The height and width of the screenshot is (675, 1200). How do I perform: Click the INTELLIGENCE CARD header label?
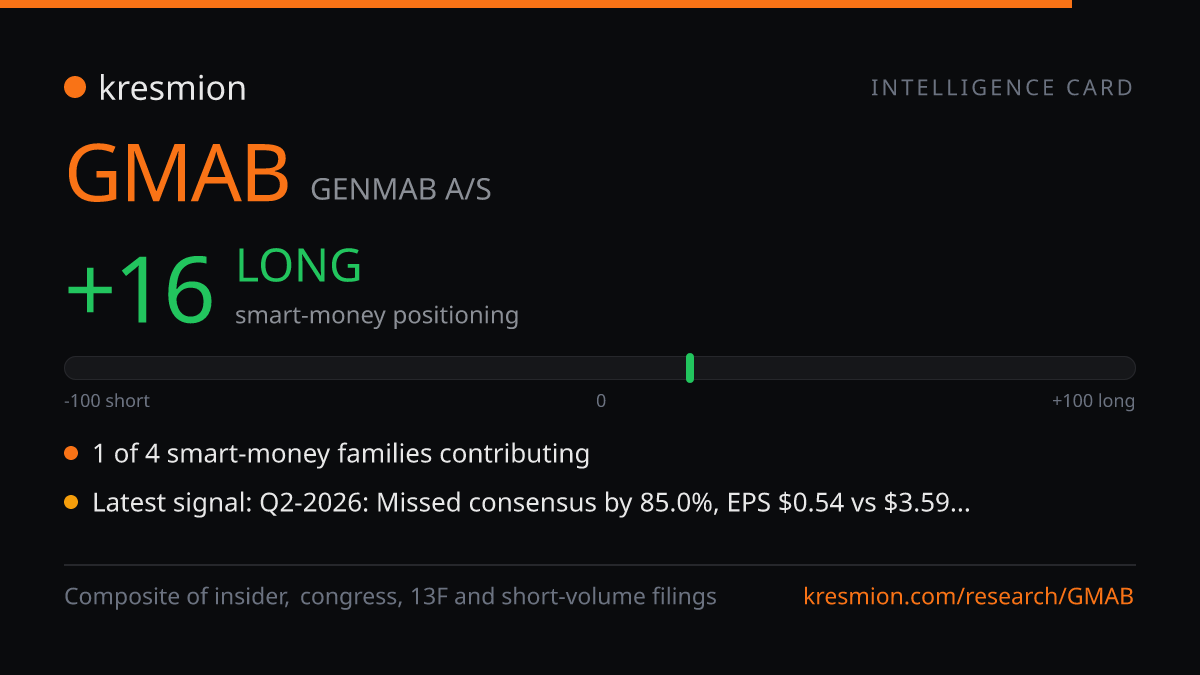point(1002,88)
